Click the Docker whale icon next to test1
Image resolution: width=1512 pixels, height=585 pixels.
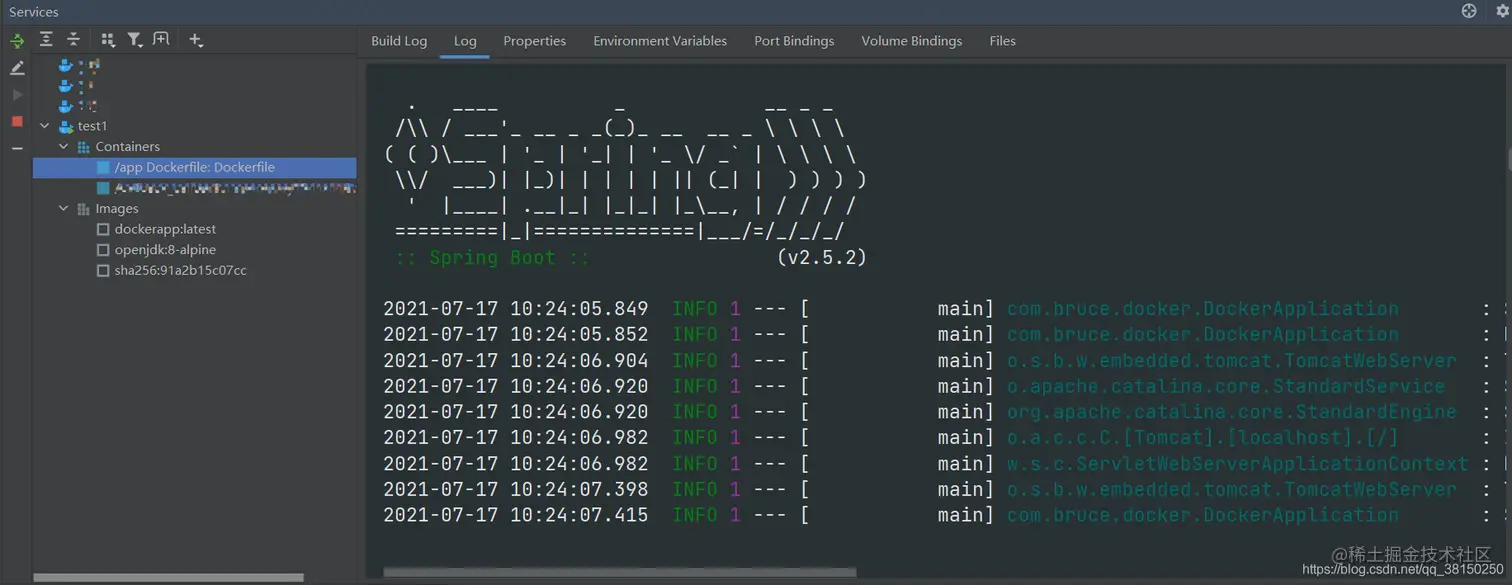(66, 126)
